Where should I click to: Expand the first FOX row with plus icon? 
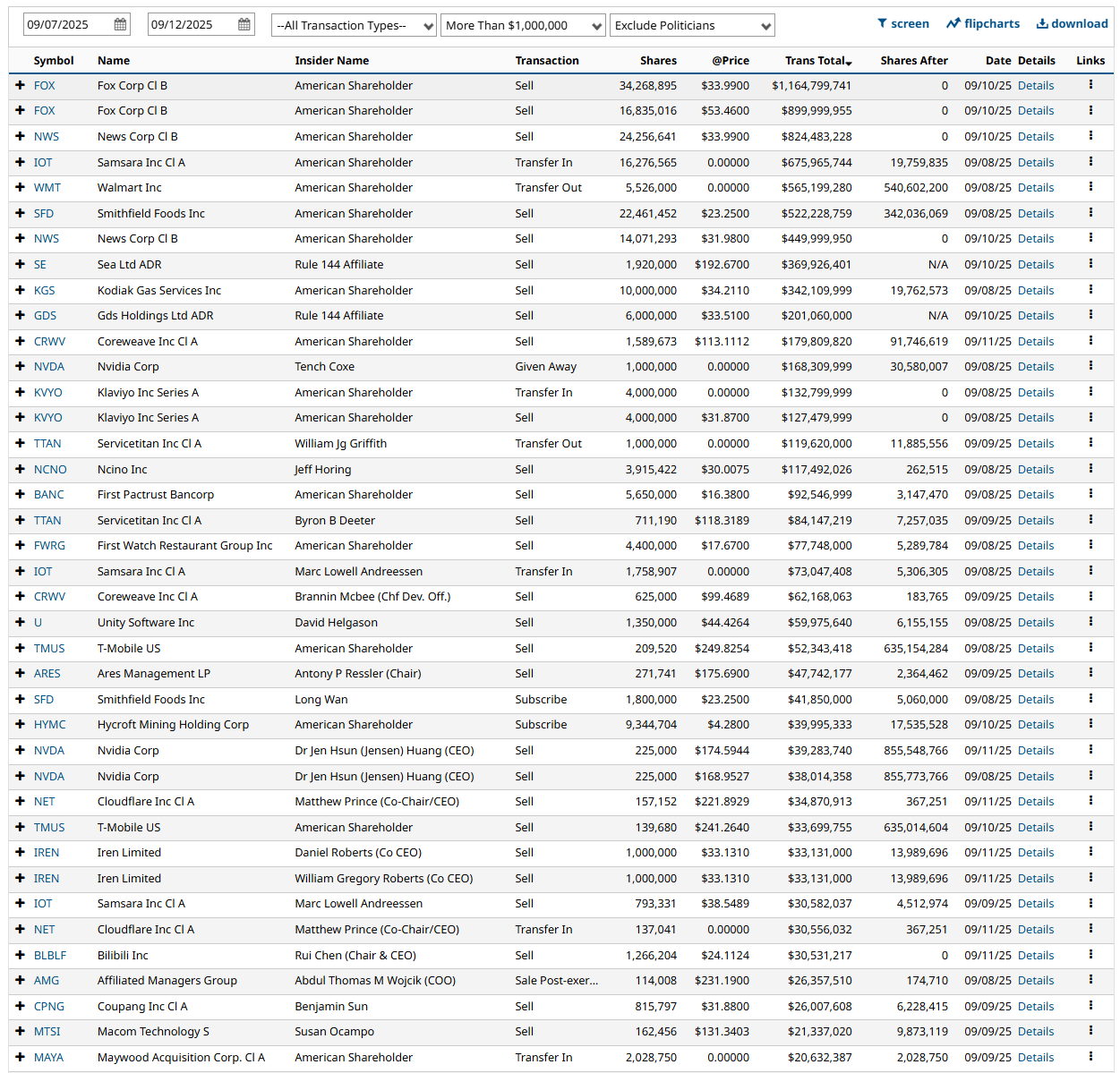point(20,85)
